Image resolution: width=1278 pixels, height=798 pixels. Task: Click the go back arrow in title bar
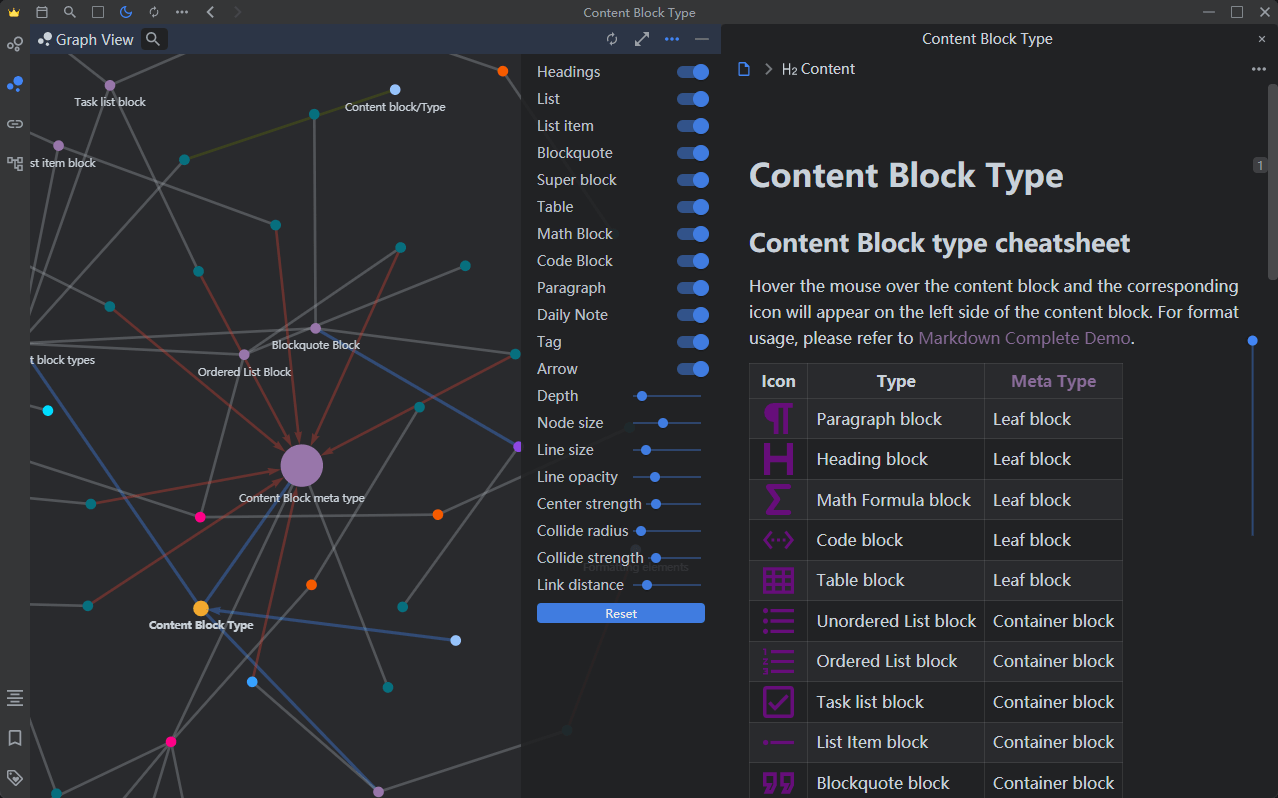pos(210,12)
